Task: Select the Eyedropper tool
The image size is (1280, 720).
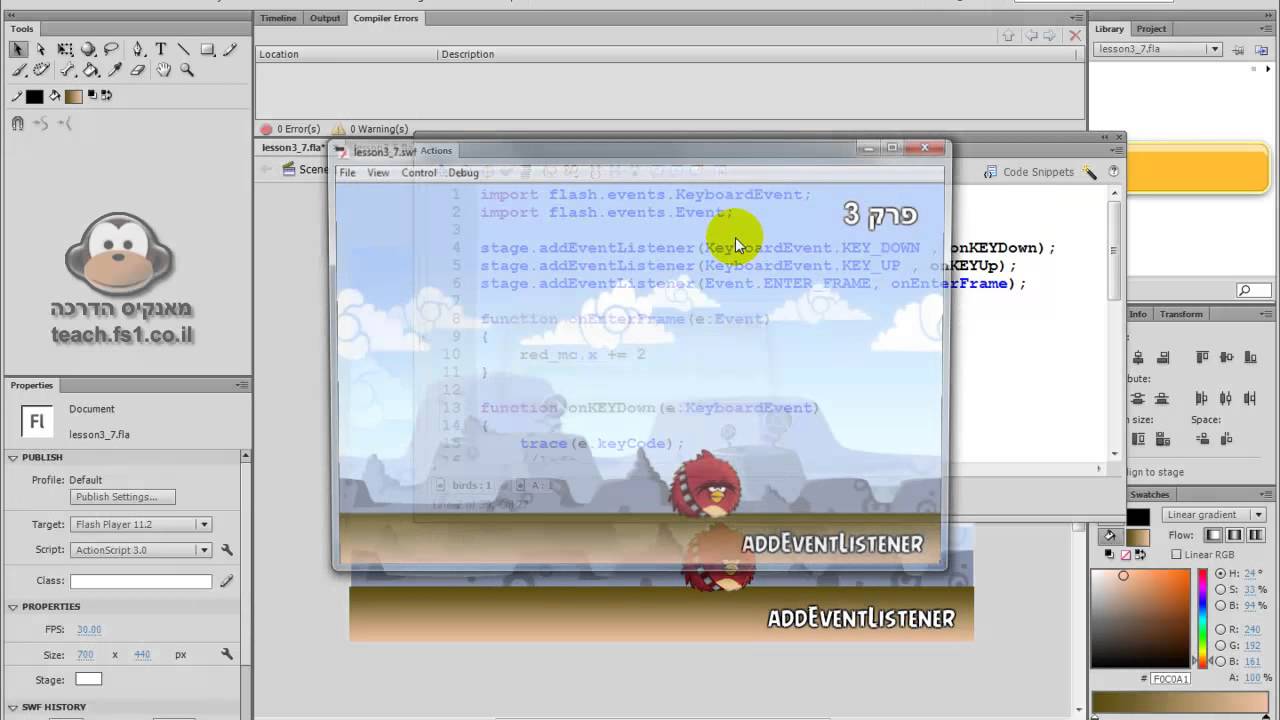Action: [114, 70]
